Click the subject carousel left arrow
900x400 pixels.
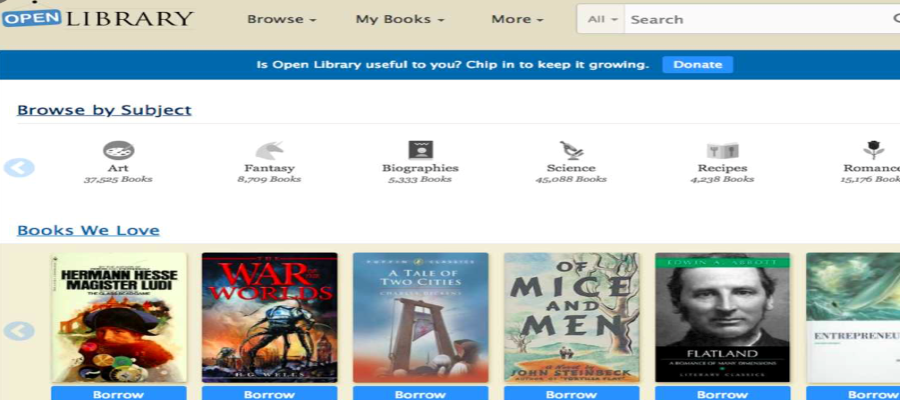click(19, 168)
